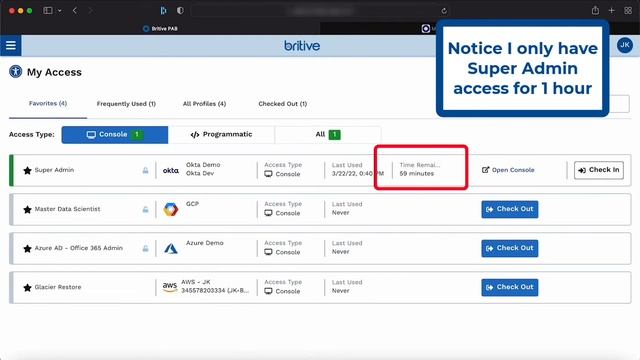Click the browser address bar

point(321,11)
